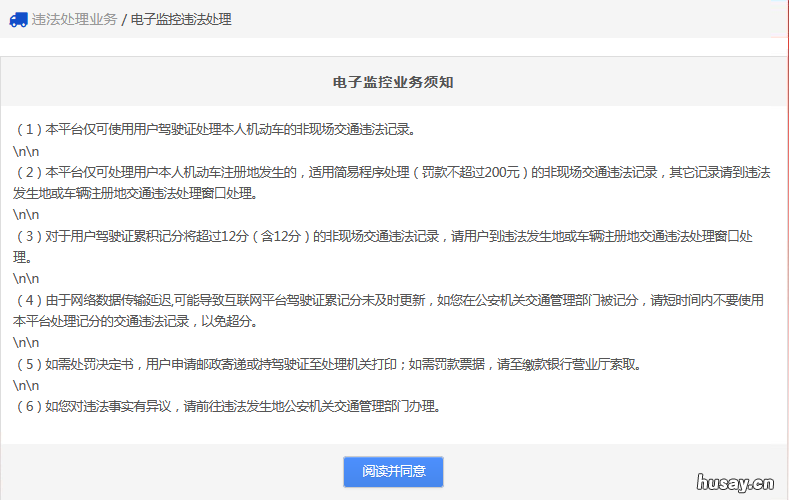Click the husay.cn watermark logo

(735, 482)
